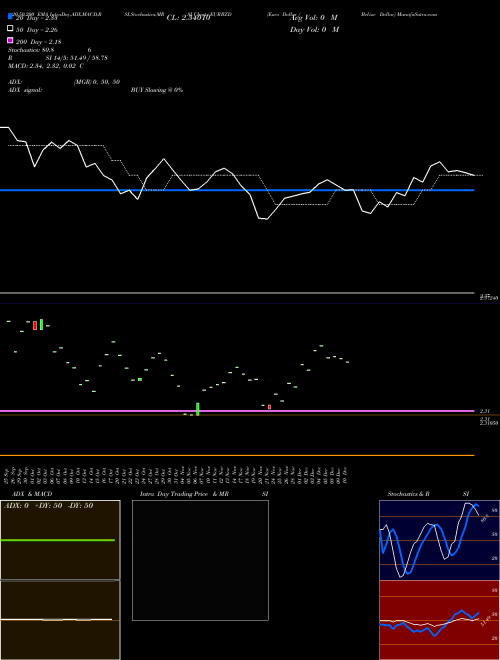Click the 'Avg Vol: 0 M' readout
Viewport: 500px width, 660px height.
(x=314, y=18)
